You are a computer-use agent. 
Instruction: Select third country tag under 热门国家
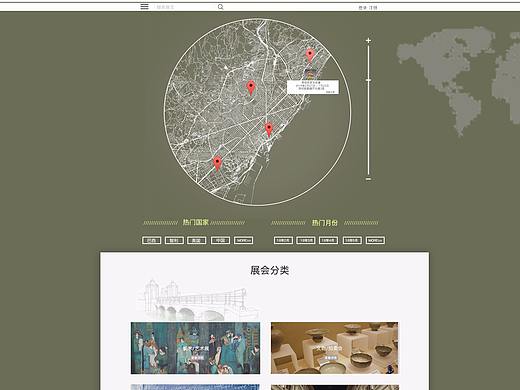tap(197, 240)
